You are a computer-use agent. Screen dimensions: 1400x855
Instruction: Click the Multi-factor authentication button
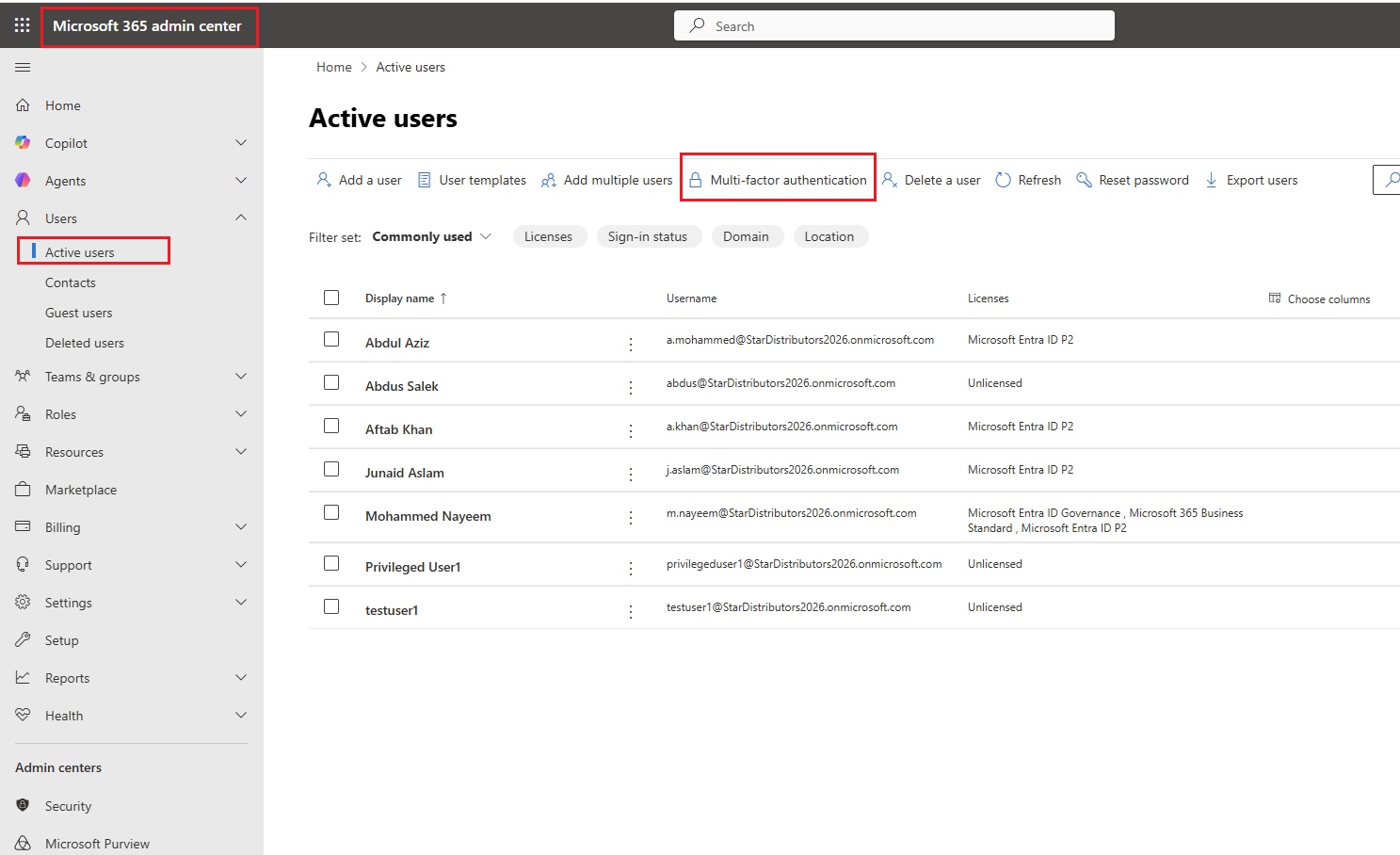(778, 180)
